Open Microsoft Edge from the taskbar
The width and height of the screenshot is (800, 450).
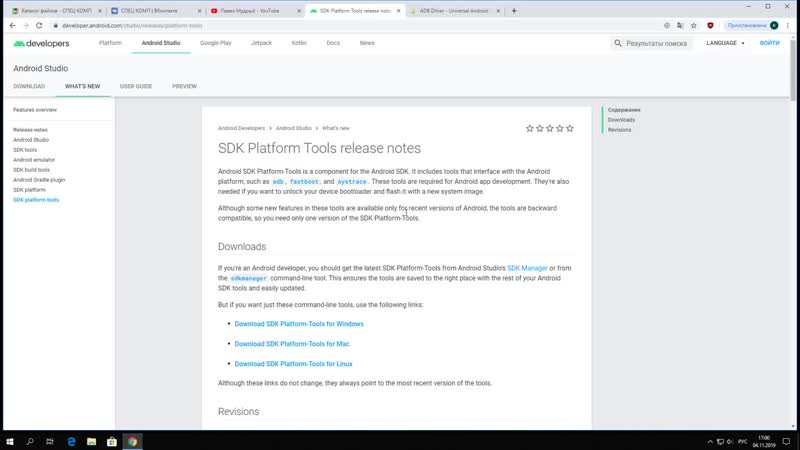coord(72,441)
